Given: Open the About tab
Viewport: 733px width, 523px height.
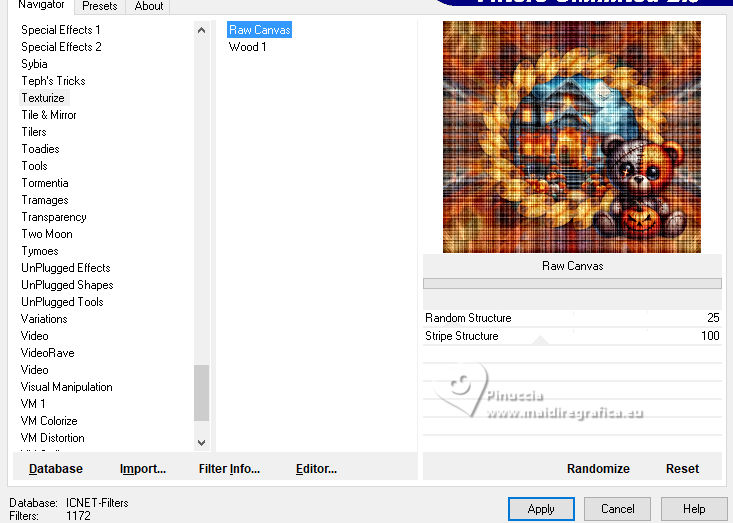Looking at the screenshot, I should pyautogui.click(x=149, y=6).
